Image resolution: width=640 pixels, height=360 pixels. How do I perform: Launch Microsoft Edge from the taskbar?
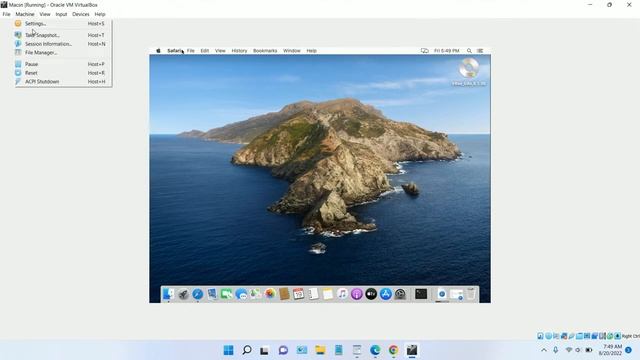pyautogui.click(x=375, y=350)
